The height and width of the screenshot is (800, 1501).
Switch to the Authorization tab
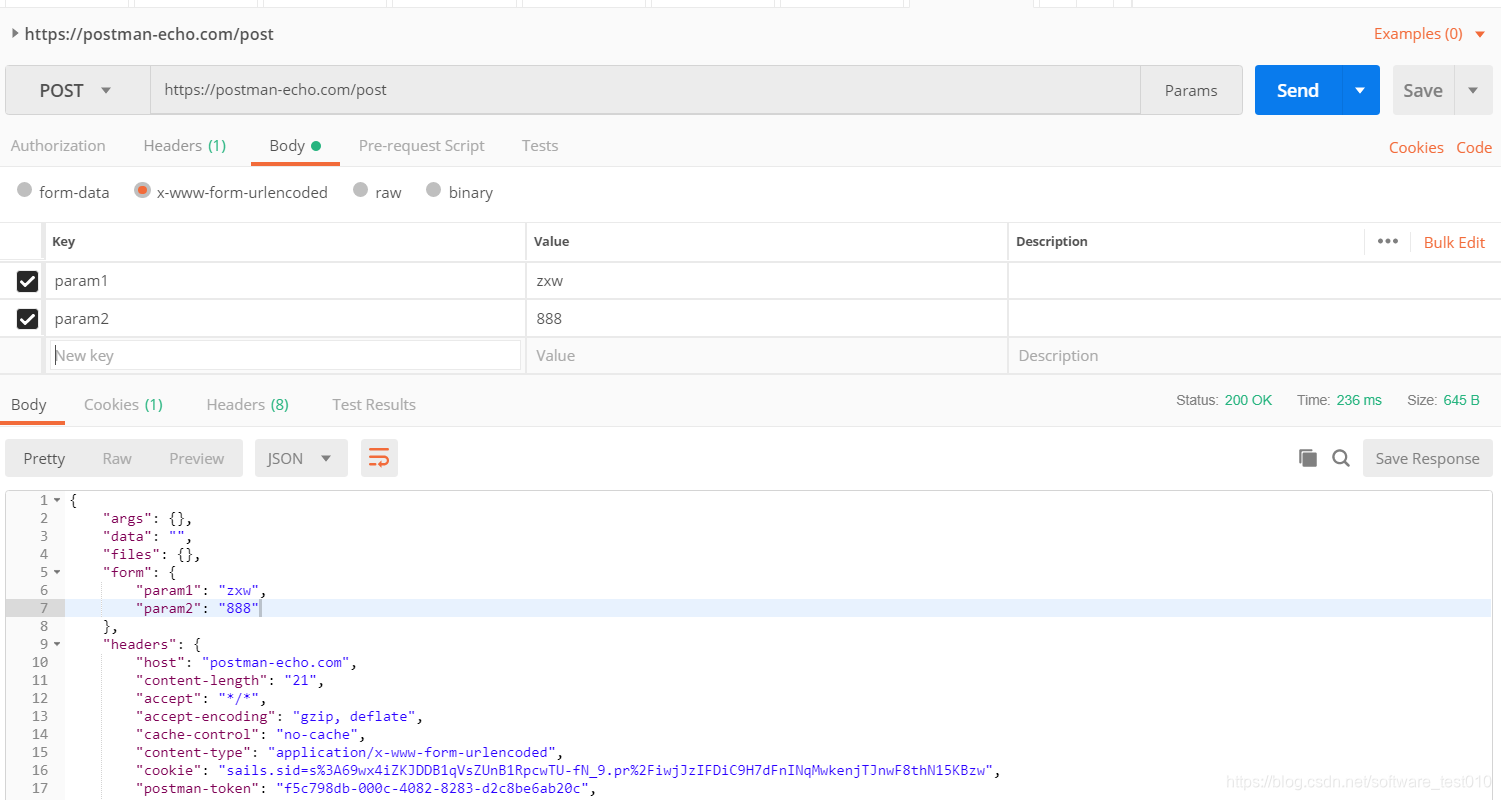coord(58,145)
